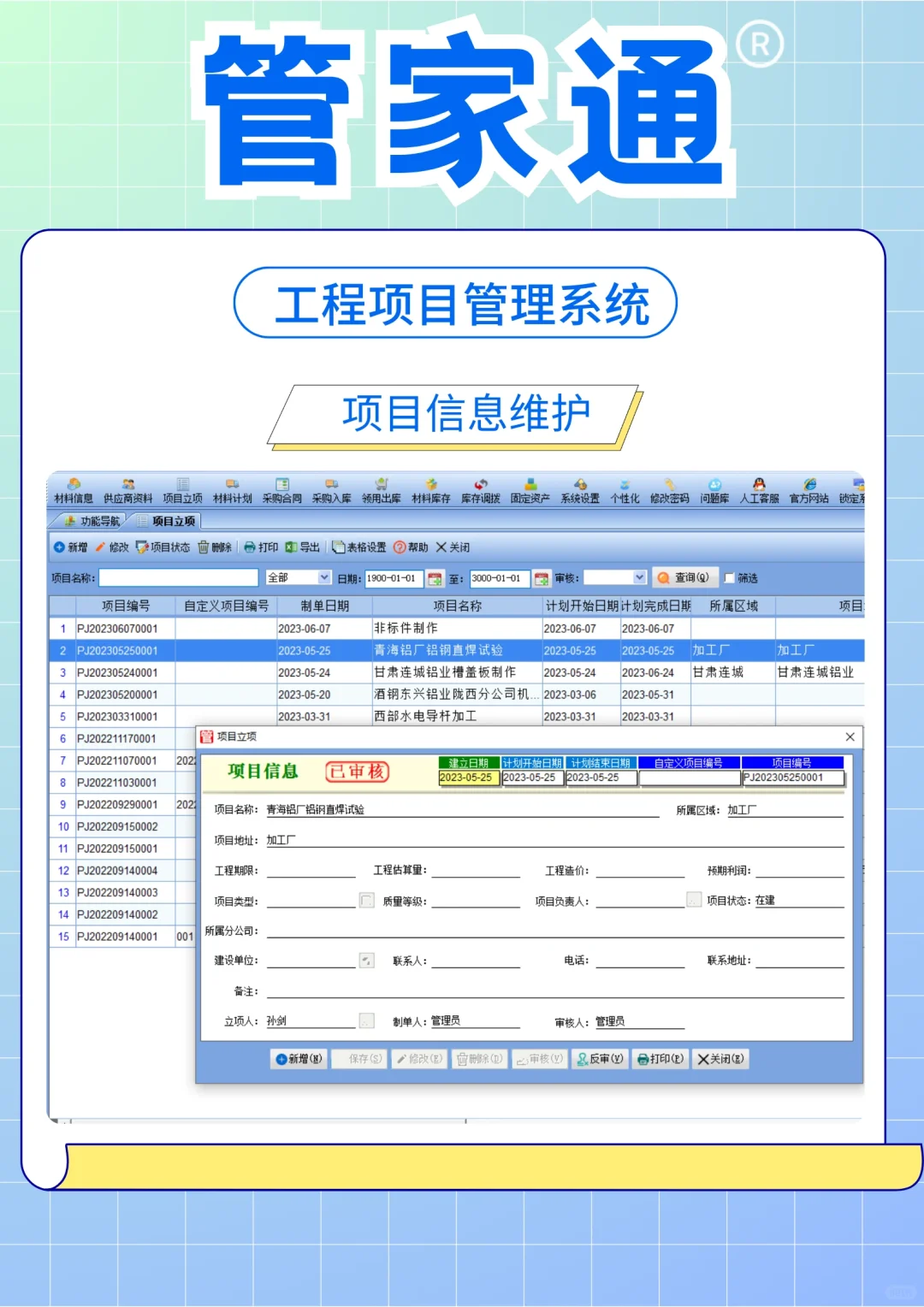Click 新增 in the list toolbar

pyautogui.click(x=70, y=547)
